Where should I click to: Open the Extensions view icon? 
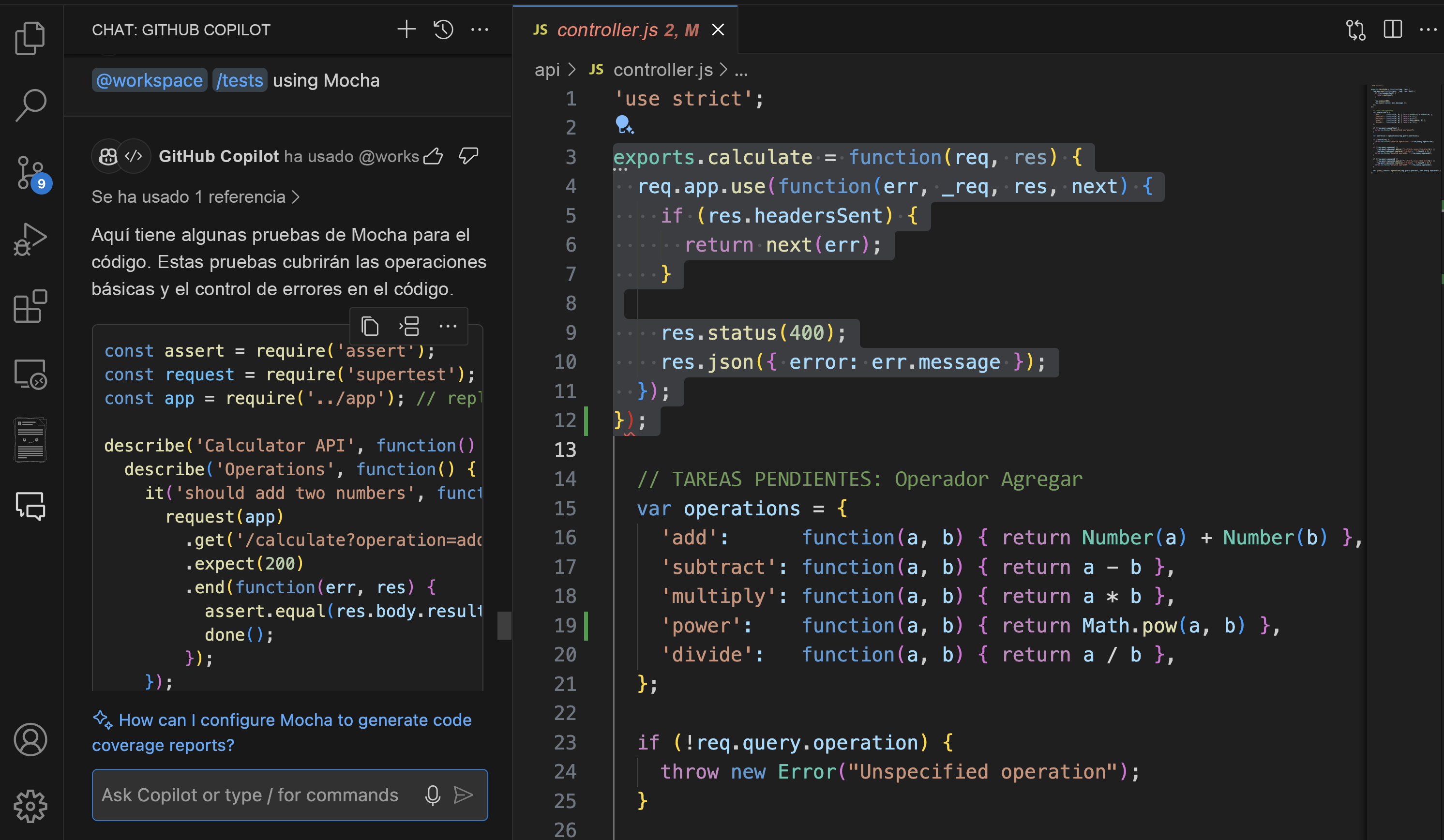(x=30, y=306)
